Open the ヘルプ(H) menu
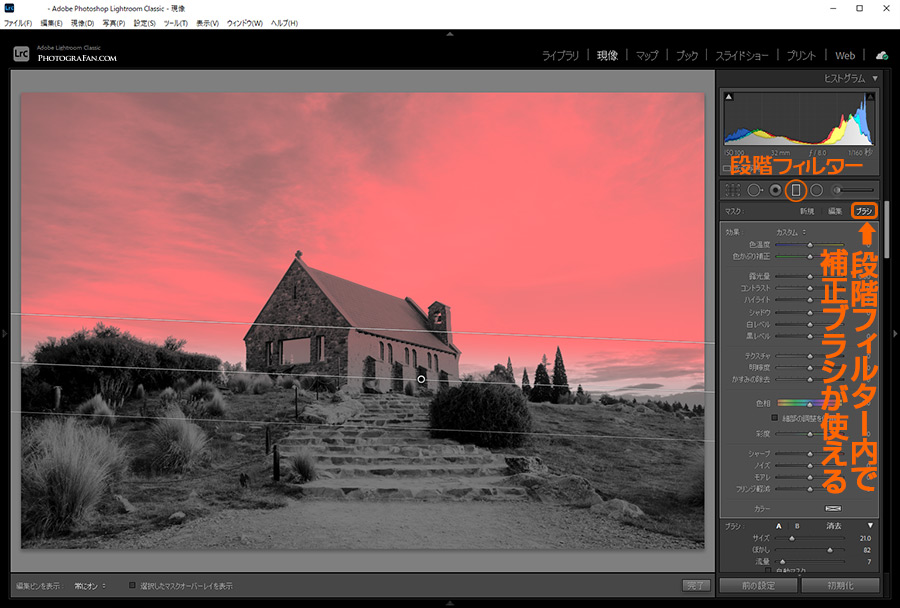 click(284, 24)
